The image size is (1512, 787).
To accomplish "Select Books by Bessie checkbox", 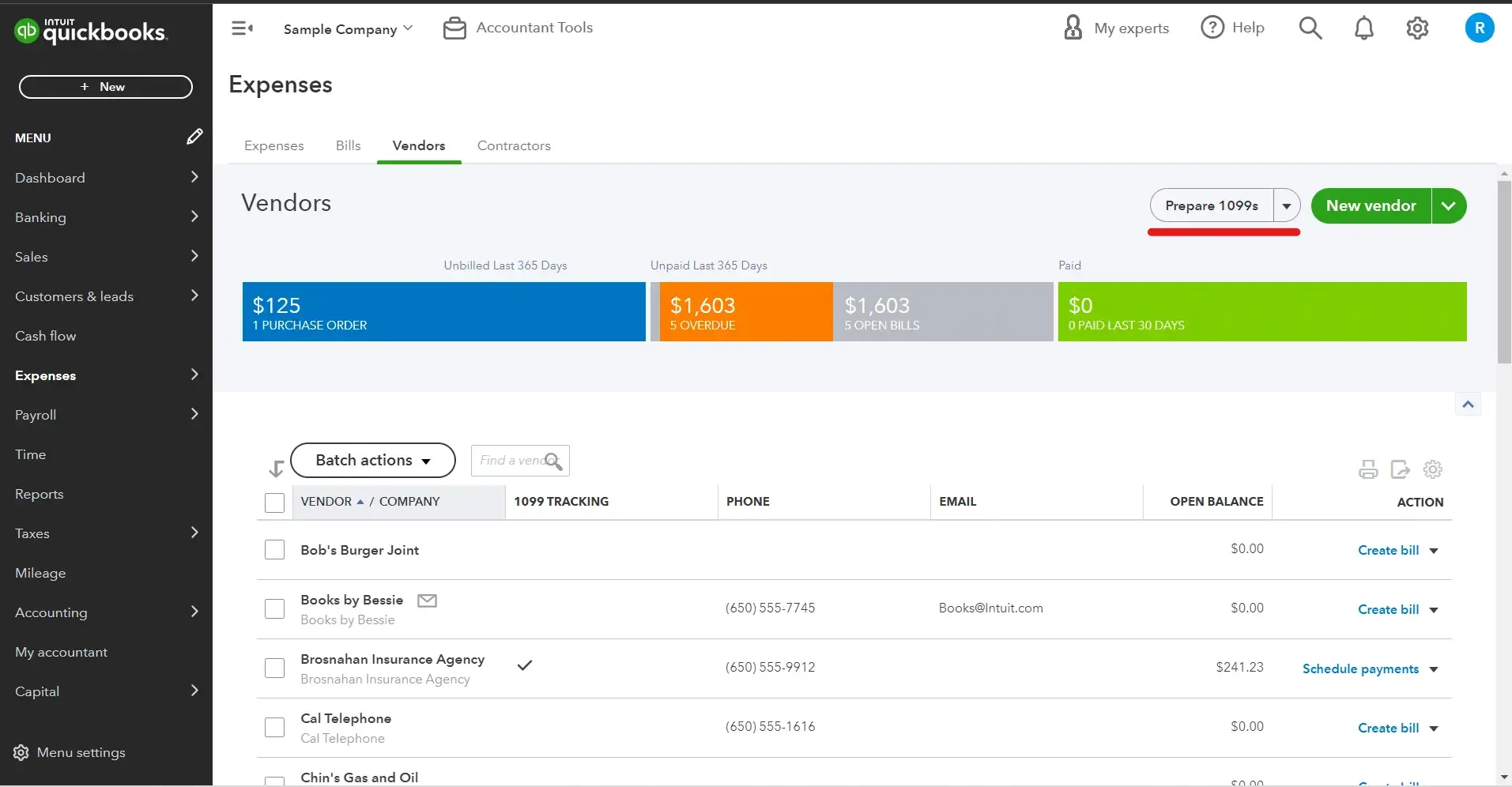I will [274, 609].
